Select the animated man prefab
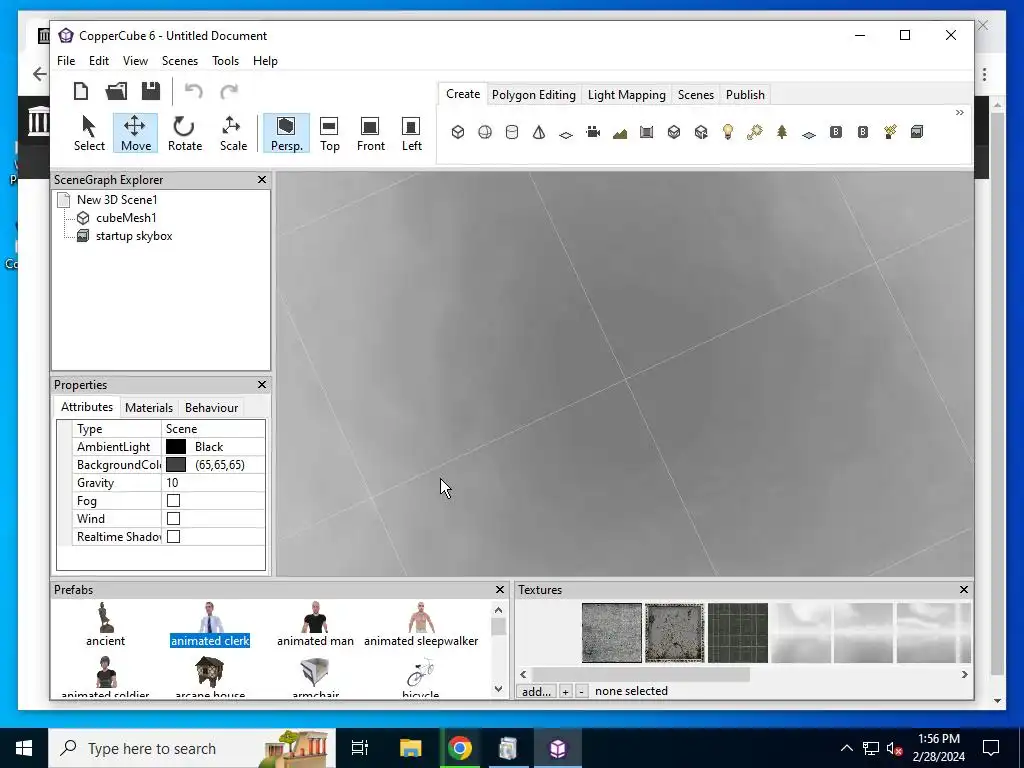The height and width of the screenshot is (768, 1024). [x=315, y=624]
